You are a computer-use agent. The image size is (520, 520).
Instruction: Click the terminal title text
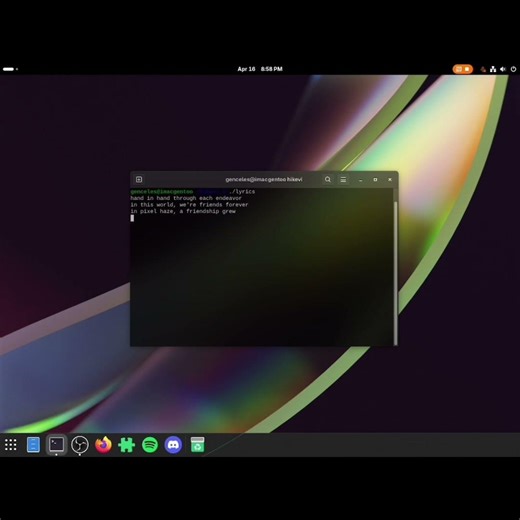[264, 179]
